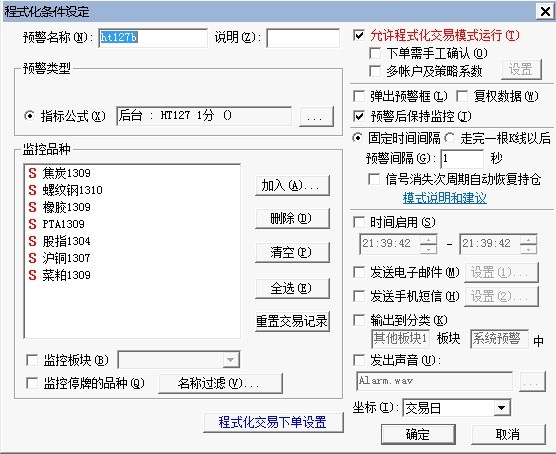The image size is (556, 454).
Task: Toggle 预警后保持监控 checkbox
Action: pyautogui.click(x=359, y=116)
